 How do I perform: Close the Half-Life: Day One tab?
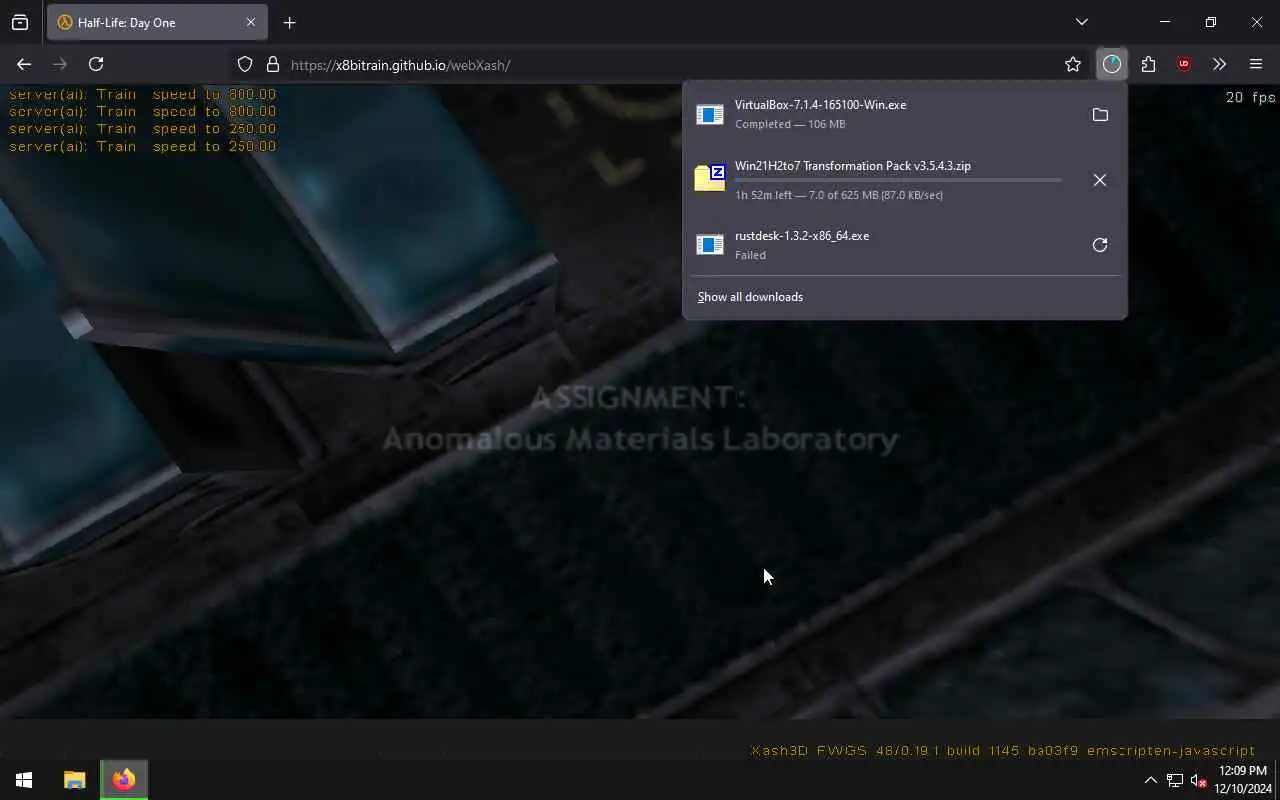(251, 22)
